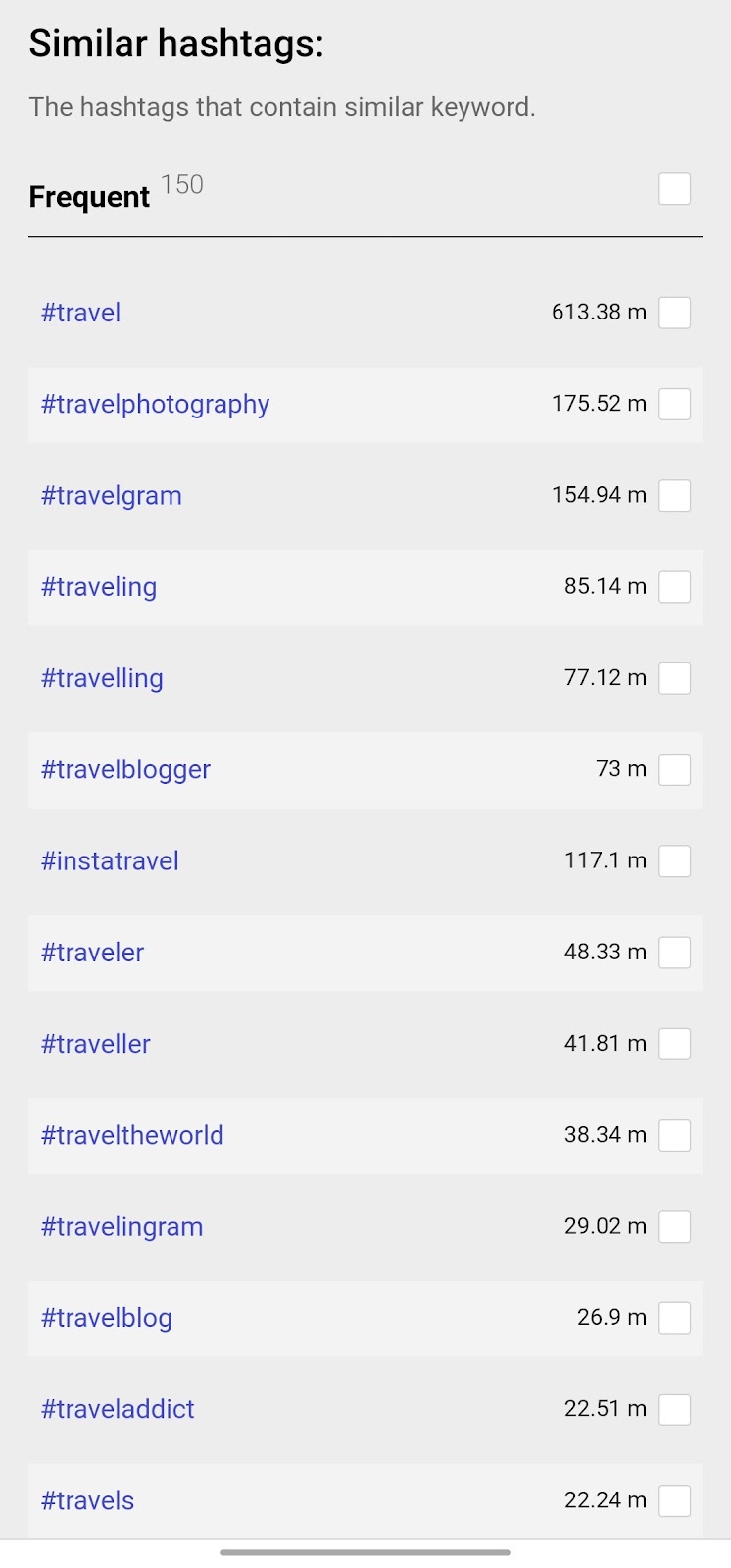Mark the #traveler checkbox
731x1568 pixels.
tap(674, 953)
